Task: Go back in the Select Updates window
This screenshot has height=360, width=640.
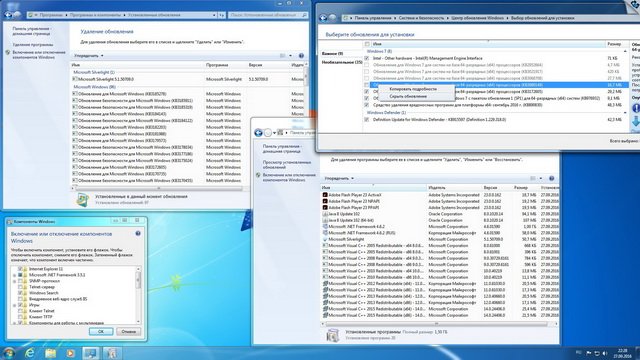Action: [323, 18]
